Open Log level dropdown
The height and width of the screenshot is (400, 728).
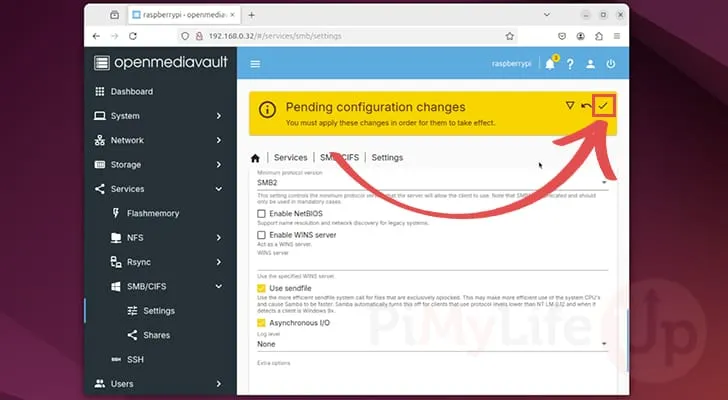(x=432, y=344)
